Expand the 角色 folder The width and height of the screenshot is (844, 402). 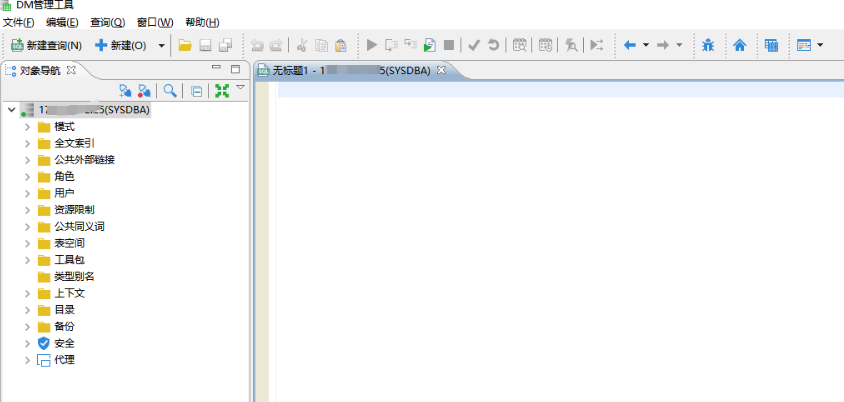point(28,177)
